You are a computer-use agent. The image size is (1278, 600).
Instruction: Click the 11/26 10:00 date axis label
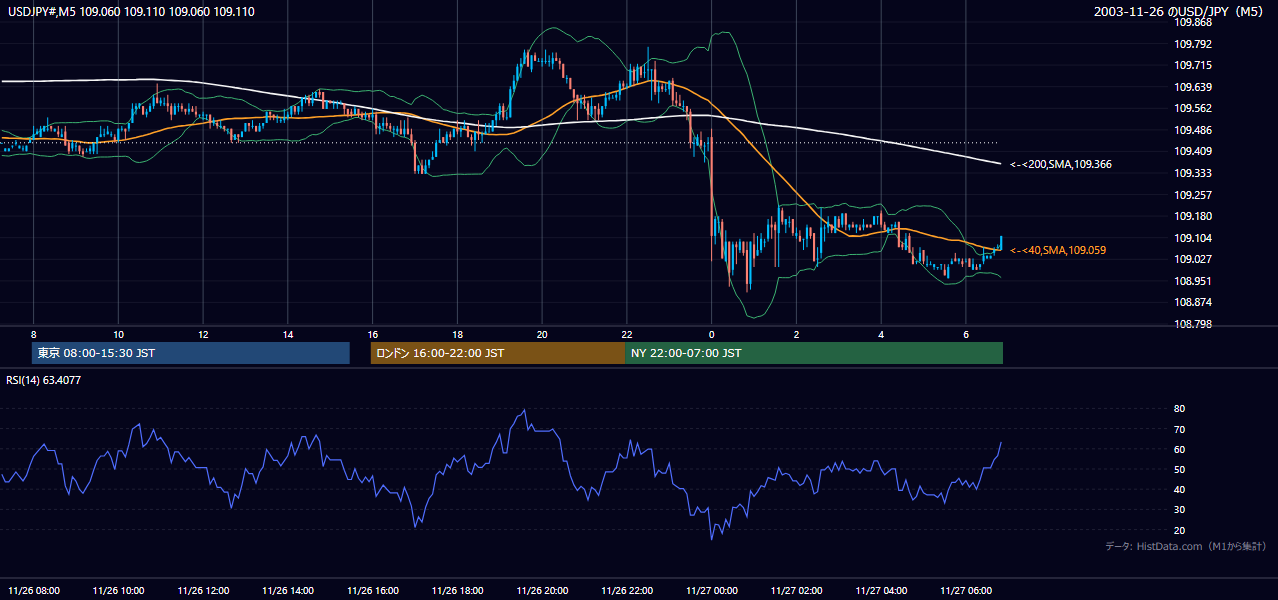tap(119, 590)
